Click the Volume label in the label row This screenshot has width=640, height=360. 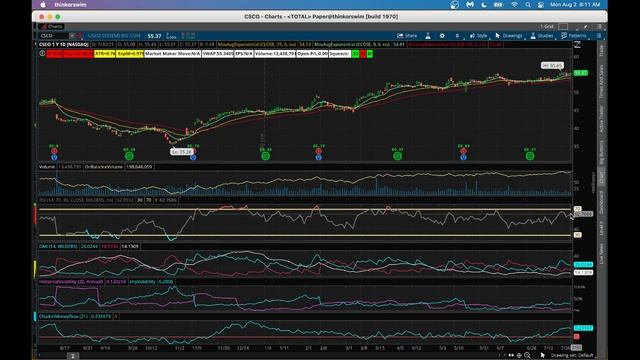[x=275, y=53]
